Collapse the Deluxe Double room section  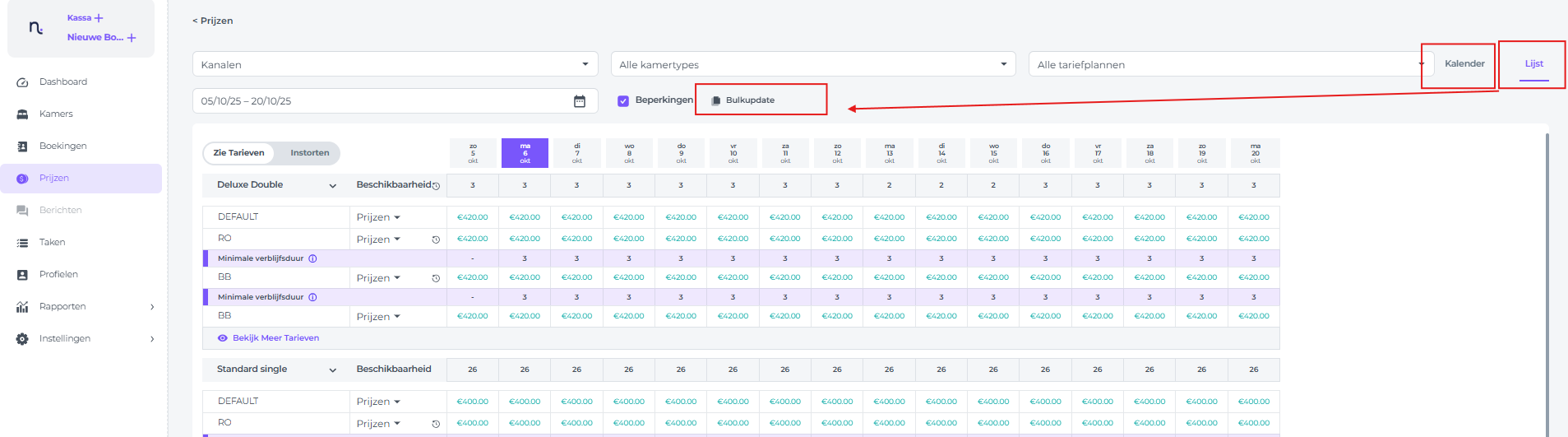point(333,186)
